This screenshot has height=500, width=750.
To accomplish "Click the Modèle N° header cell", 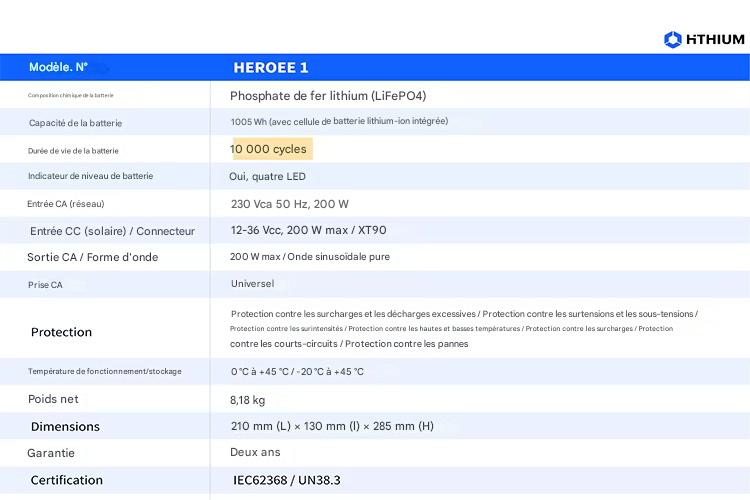I will coord(58,67).
